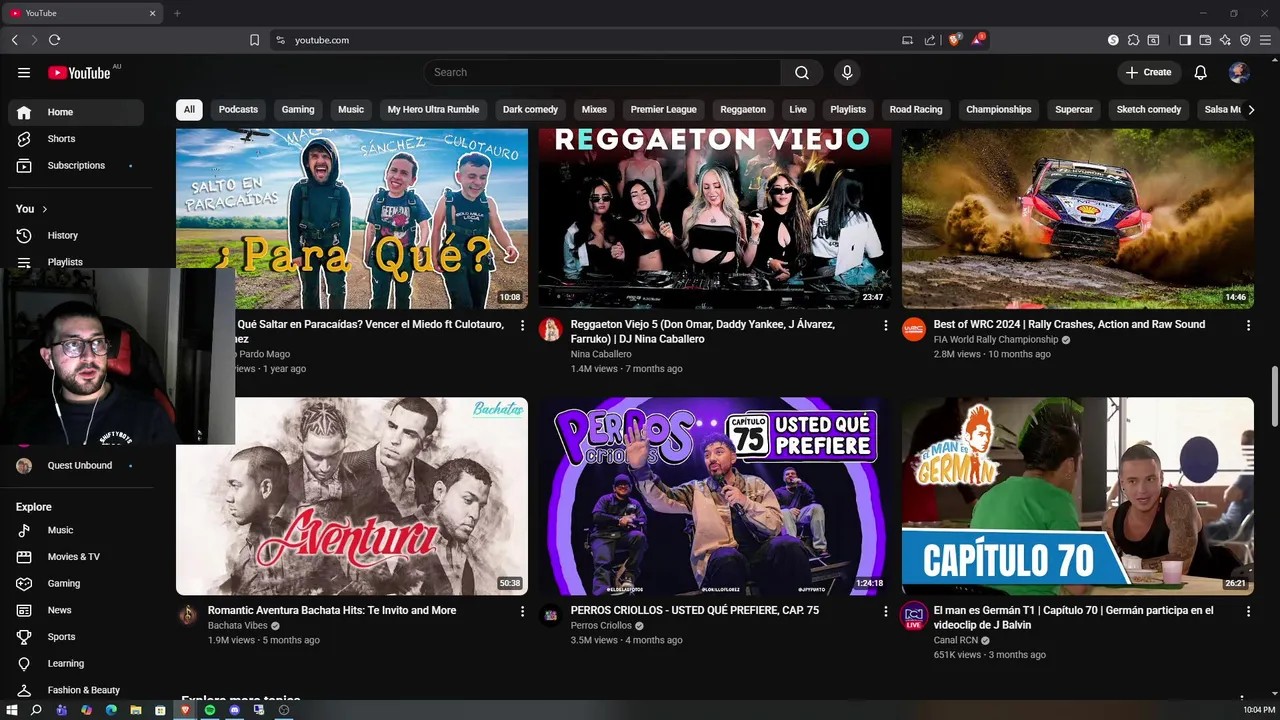This screenshot has width=1280, height=720.
Task: Open the Brave Rewards triangle icon
Action: click(x=978, y=40)
